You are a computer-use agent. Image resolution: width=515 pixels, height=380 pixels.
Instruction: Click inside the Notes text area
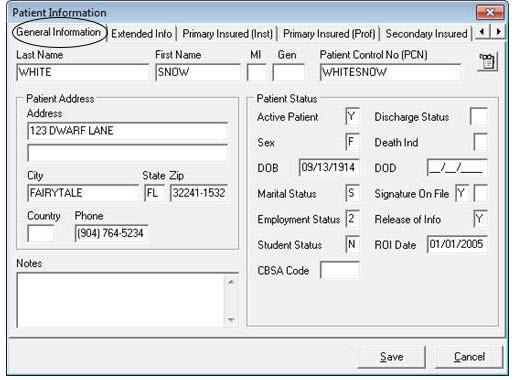[x=121, y=300]
